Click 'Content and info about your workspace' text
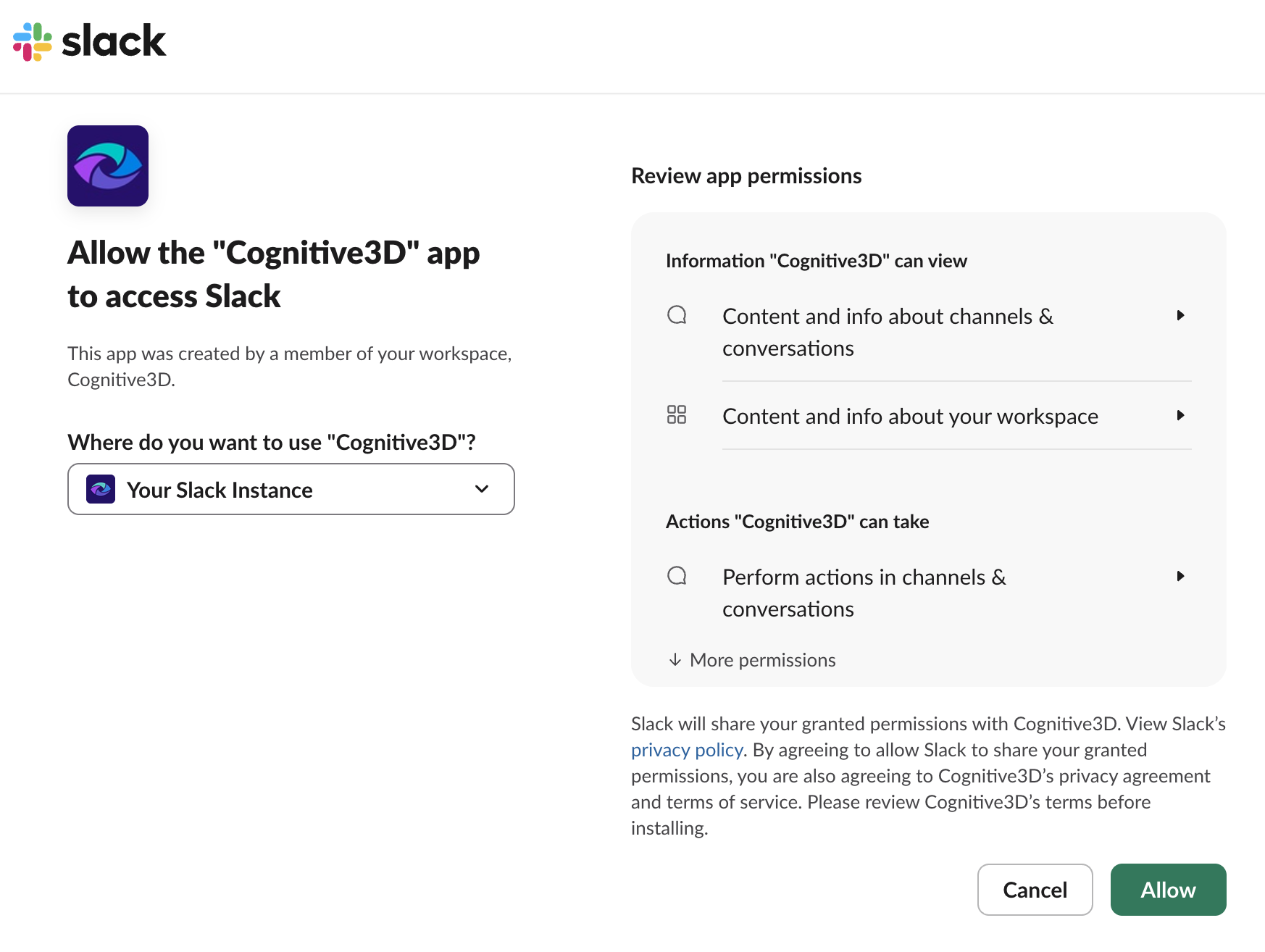The width and height of the screenshot is (1265, 952). pos(911,416)
